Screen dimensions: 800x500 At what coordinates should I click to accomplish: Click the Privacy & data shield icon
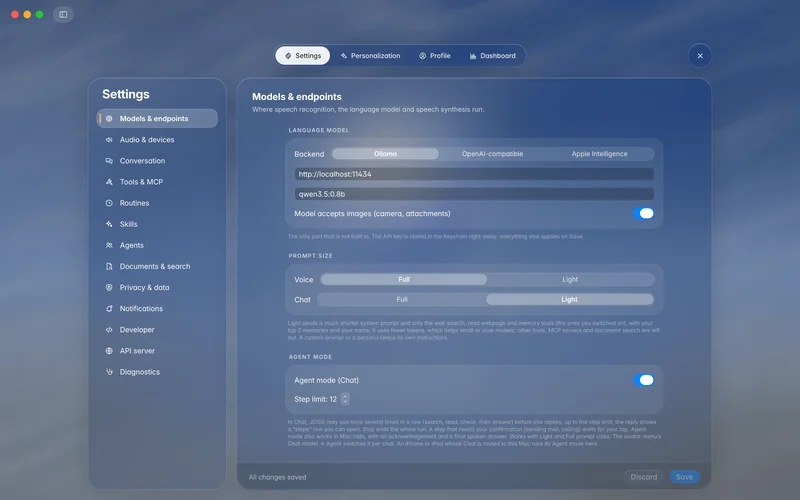(109, 287)
